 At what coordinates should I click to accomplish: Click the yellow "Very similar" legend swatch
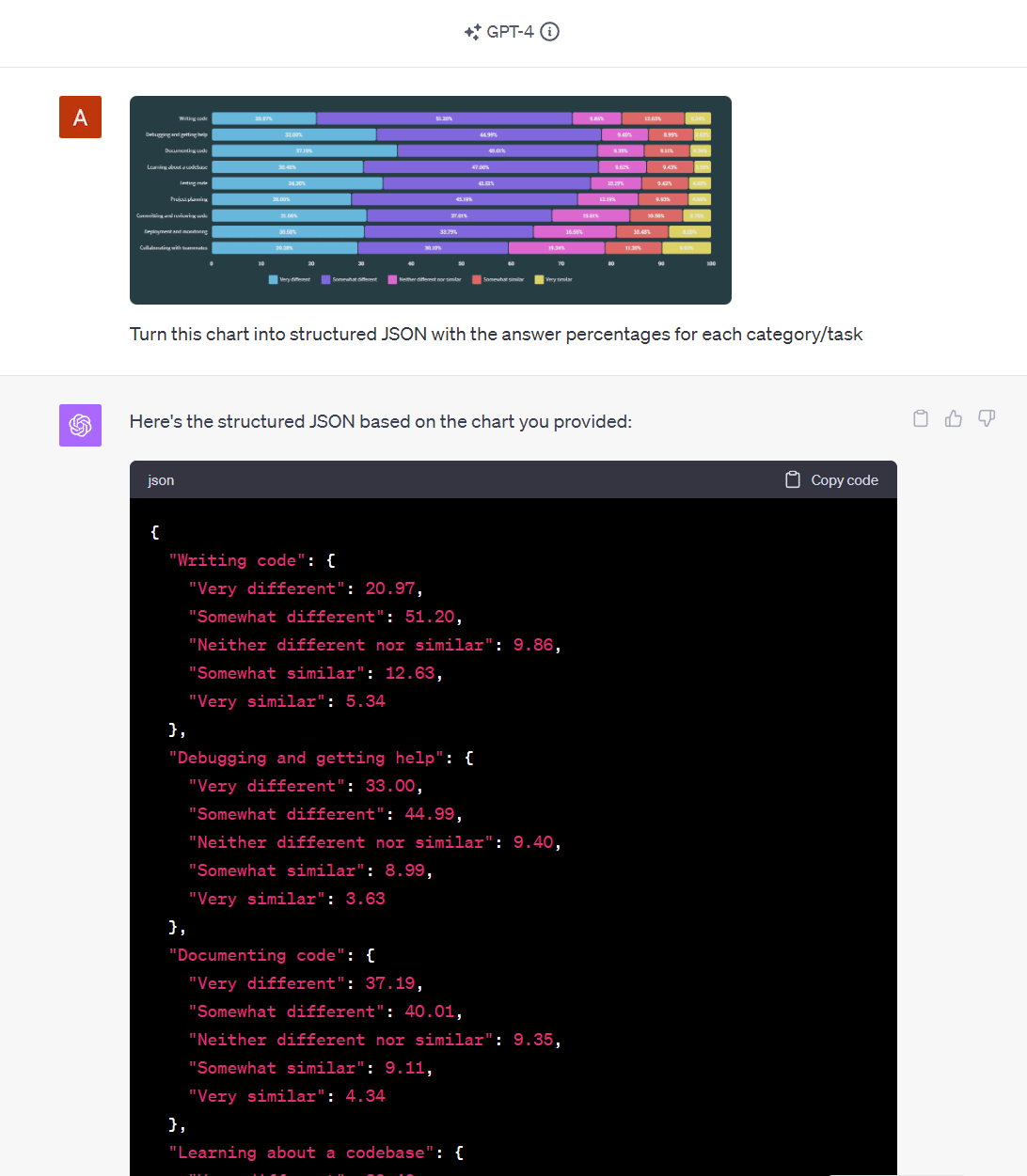tap(539, 279)
